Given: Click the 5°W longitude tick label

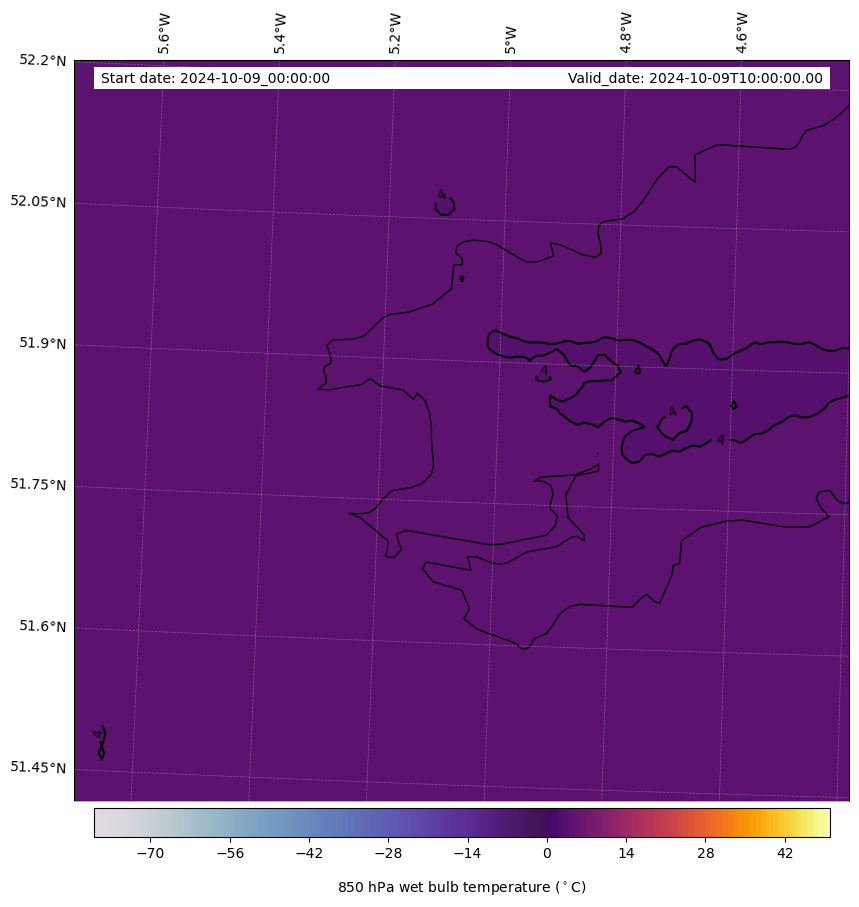Looking at the screenshot, I should point(511,40).
